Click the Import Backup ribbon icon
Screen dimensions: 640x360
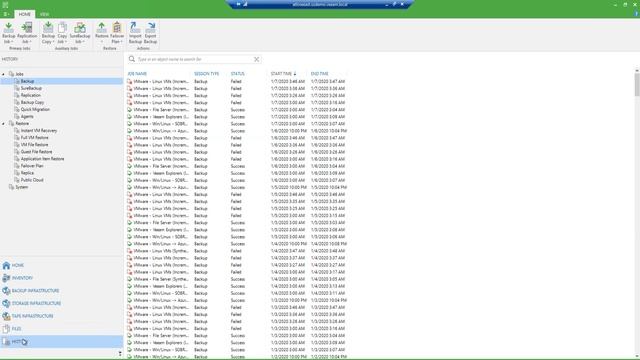click(x=135, y=33)
